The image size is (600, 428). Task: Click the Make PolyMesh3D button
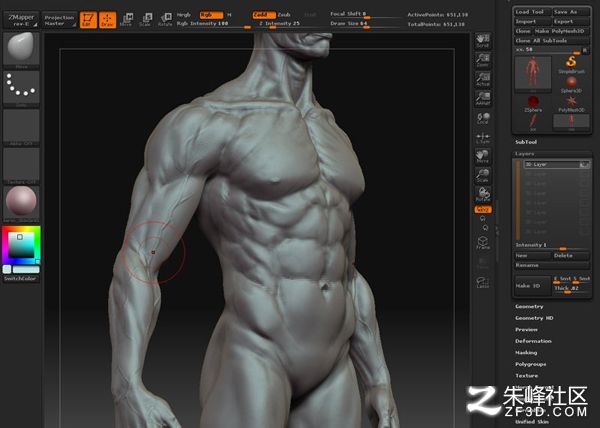[x=561, y=31]
